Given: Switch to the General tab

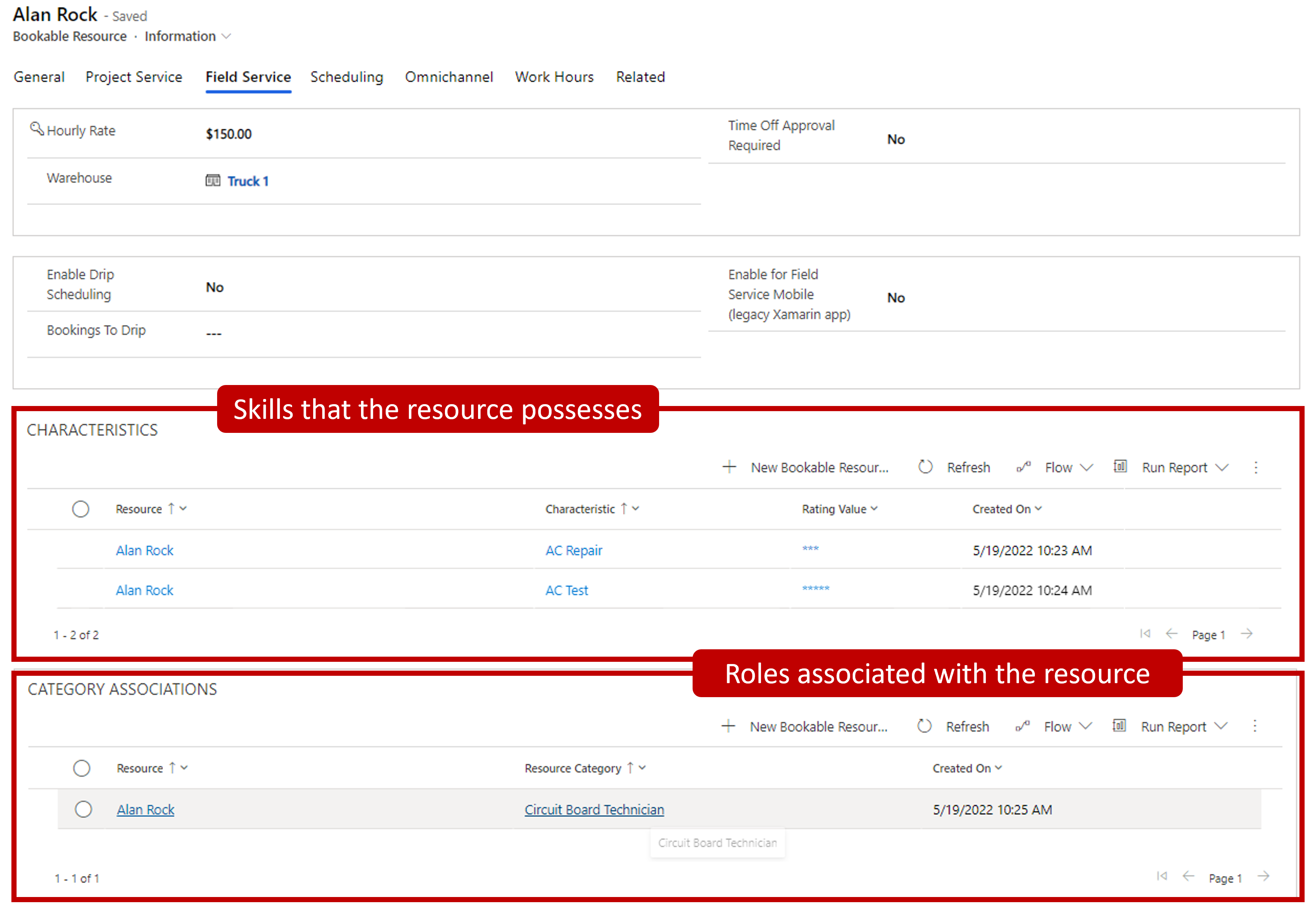Looking at the screenshot, I should point(39,77).
